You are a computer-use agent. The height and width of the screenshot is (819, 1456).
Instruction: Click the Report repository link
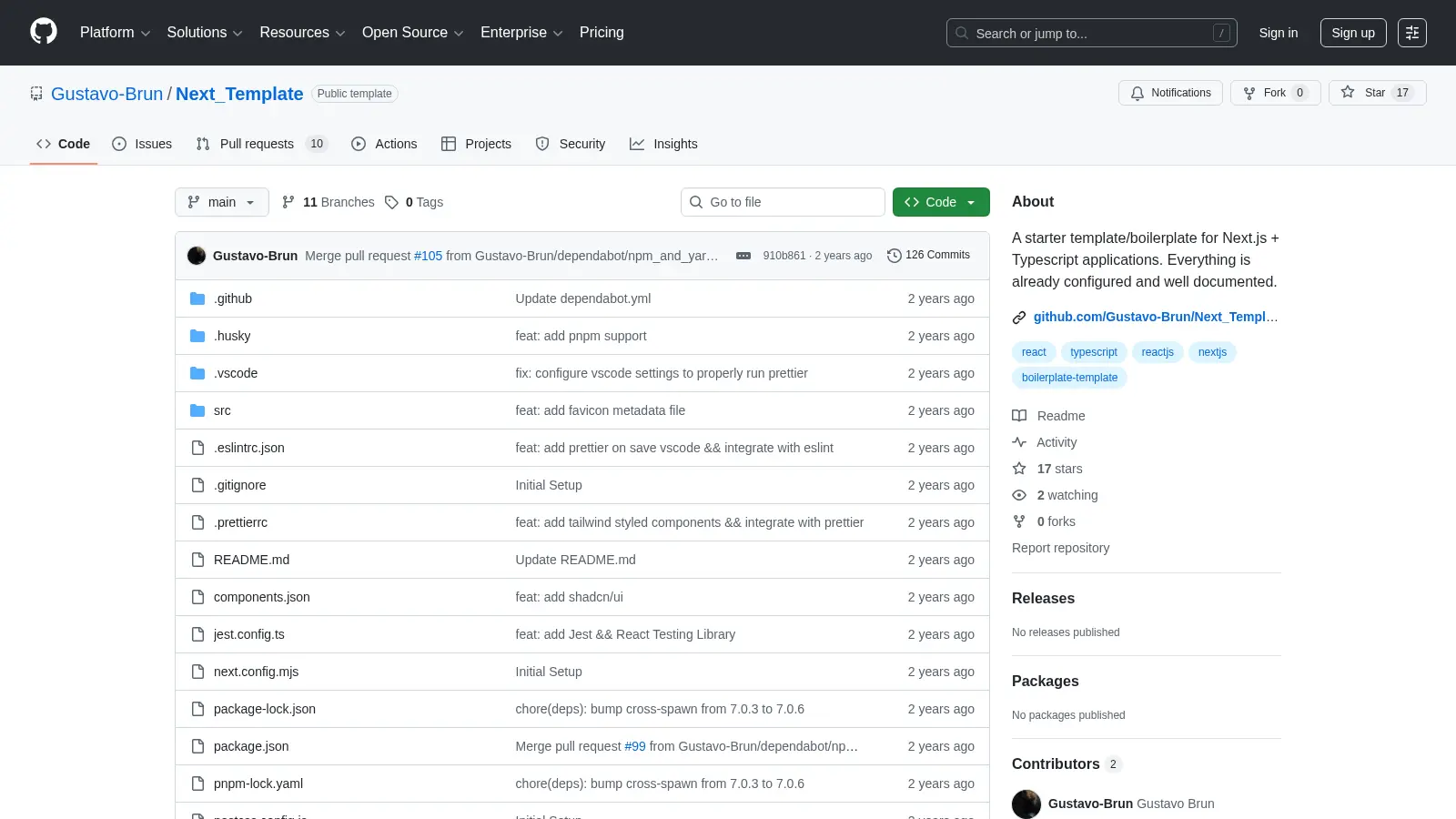[x=1060, y=548]
